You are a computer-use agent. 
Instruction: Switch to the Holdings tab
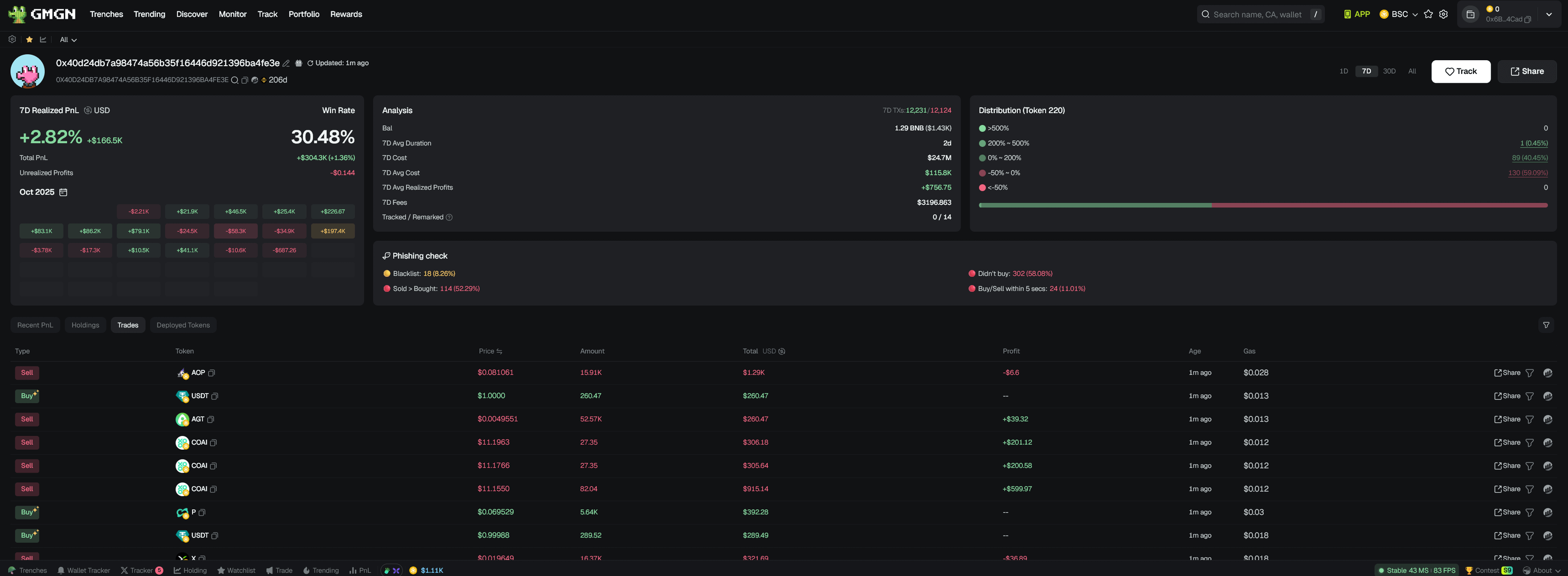[85, 325]
